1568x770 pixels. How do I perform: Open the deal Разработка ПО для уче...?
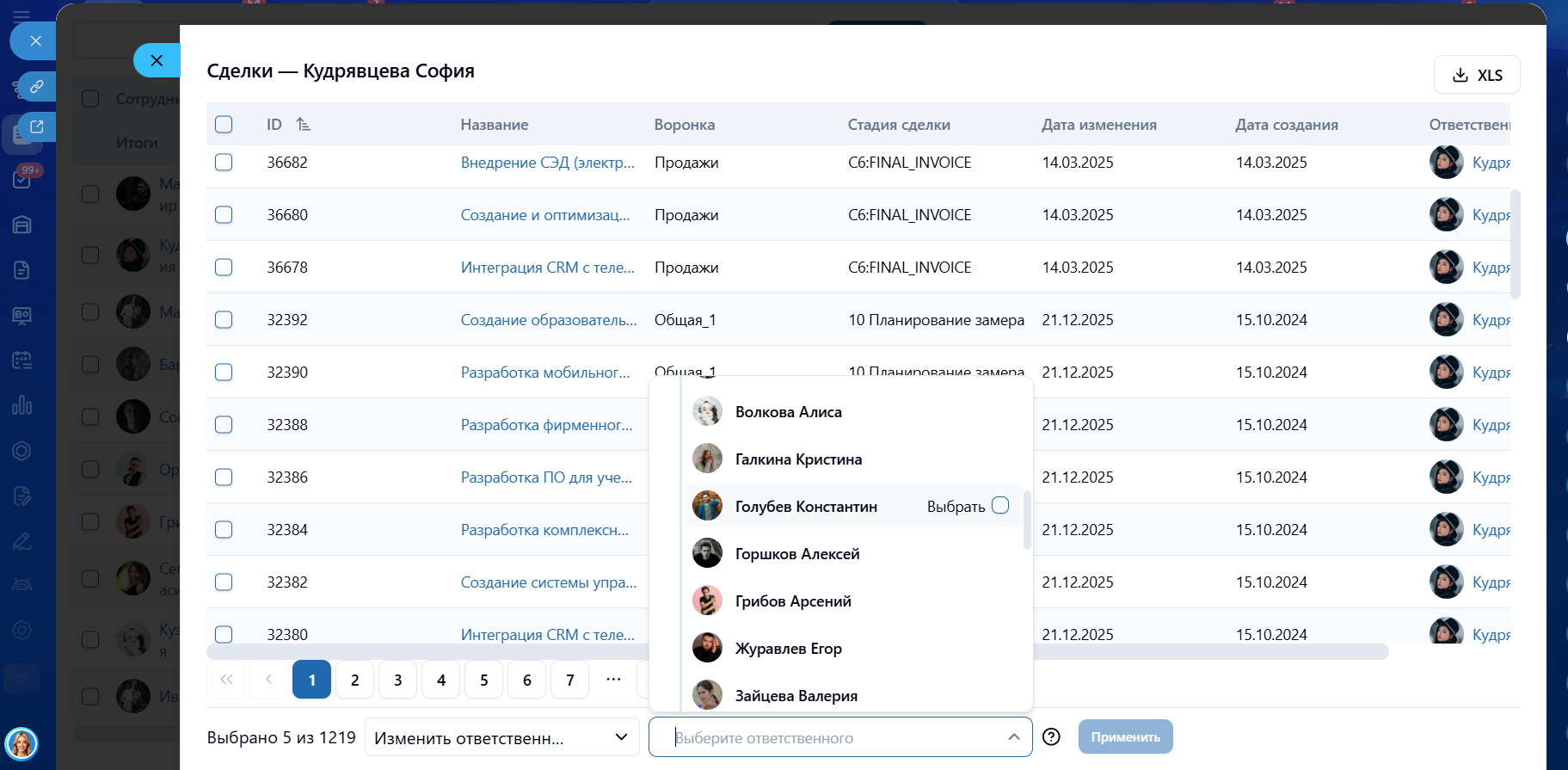[x=547, y=477]
